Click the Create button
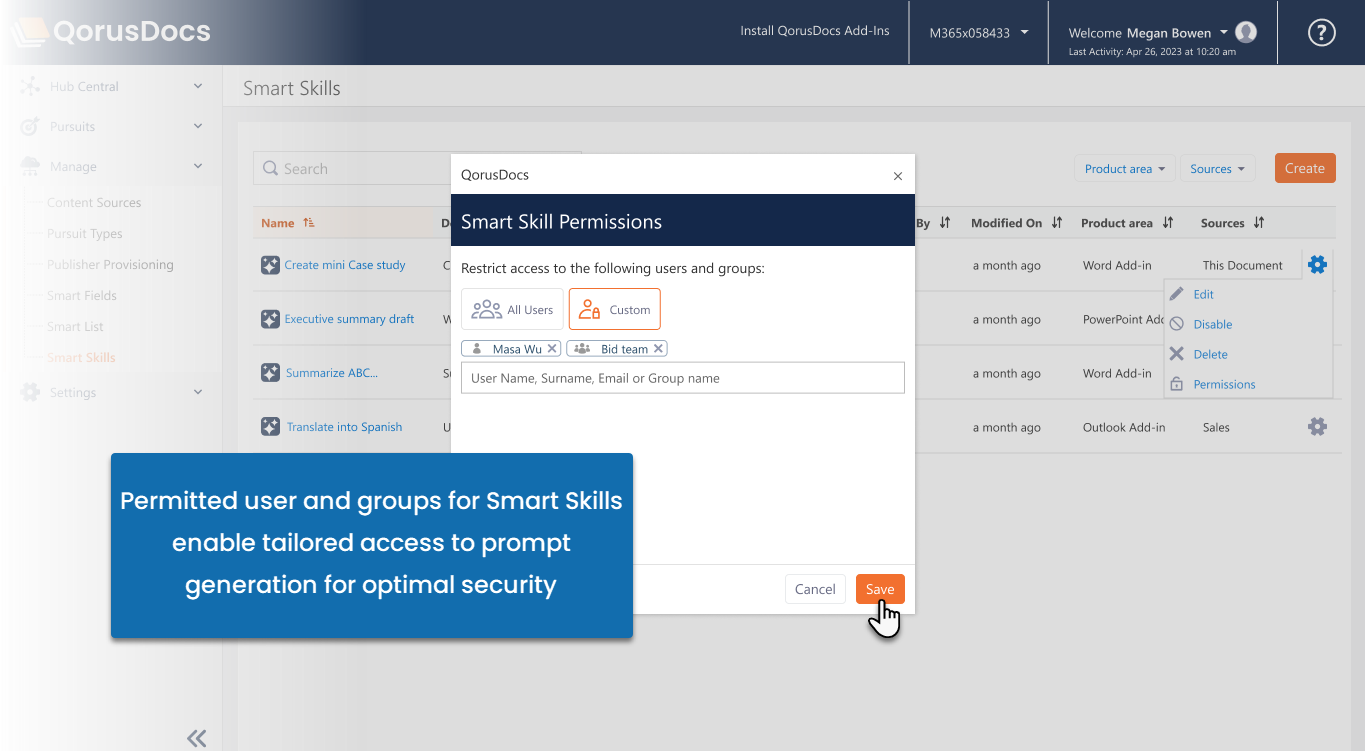This screenshot has height=751, width=1365. click(x=1305, y=168)
